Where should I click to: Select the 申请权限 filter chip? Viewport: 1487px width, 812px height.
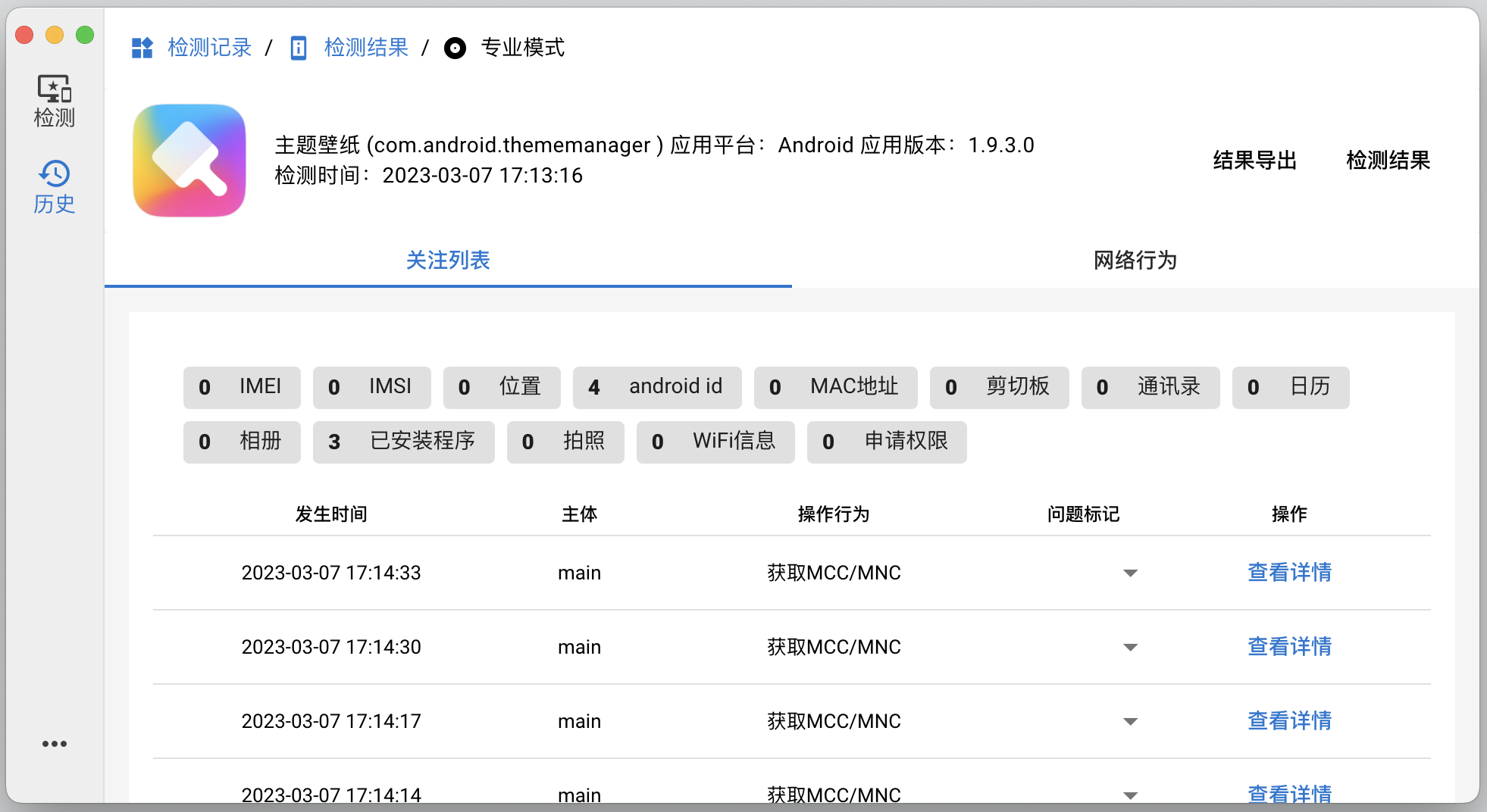click(x=887, y=442)
